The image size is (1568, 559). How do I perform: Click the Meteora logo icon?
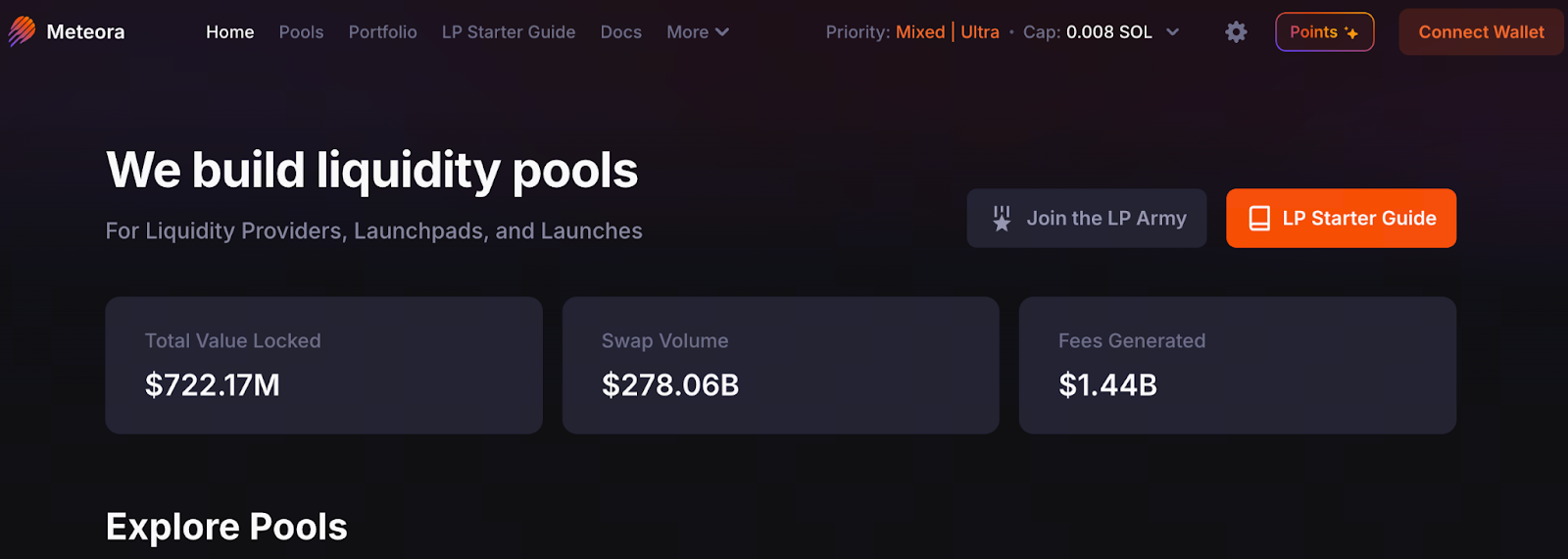(22, 31)
